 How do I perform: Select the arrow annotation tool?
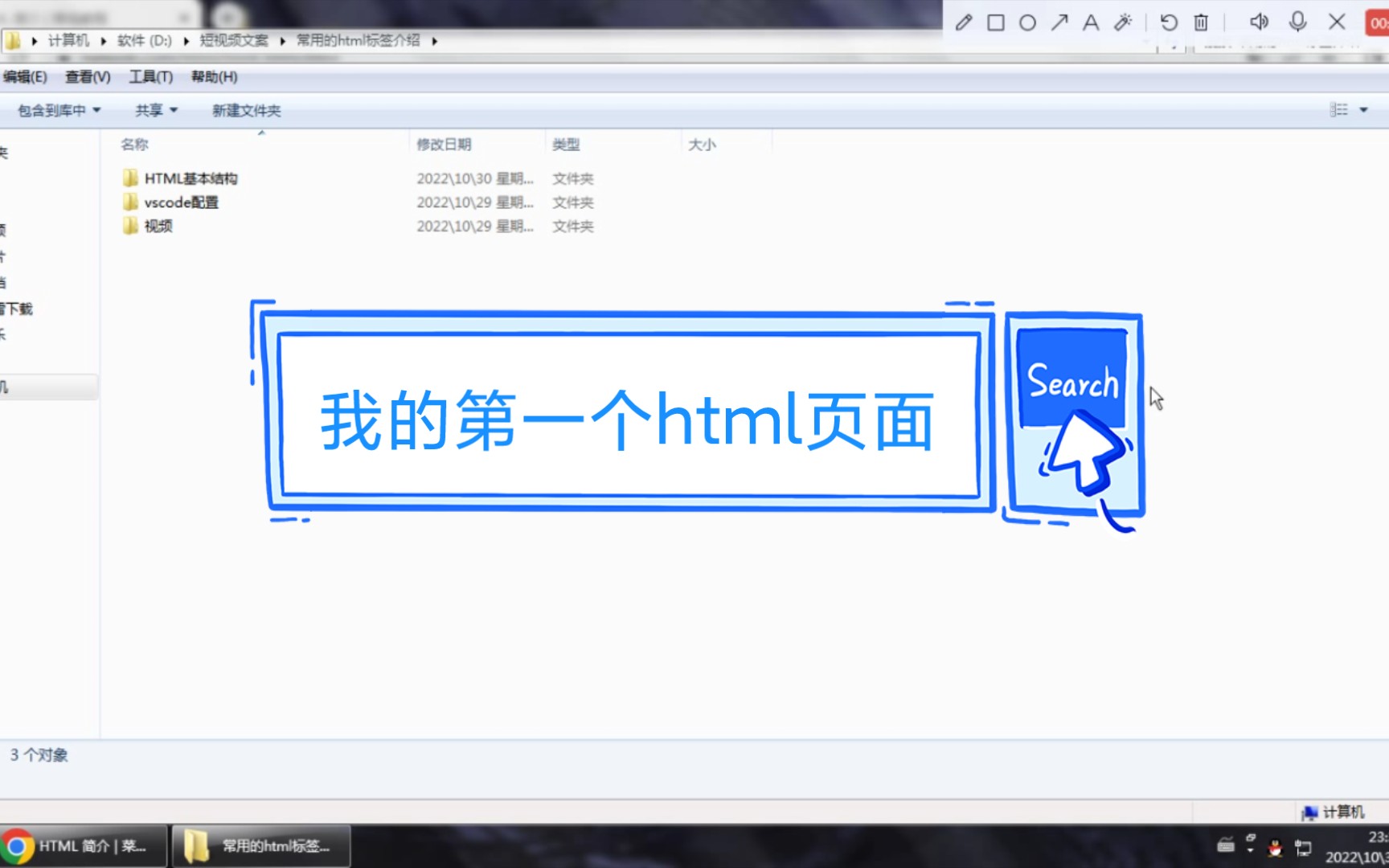tap(1059, 22)
